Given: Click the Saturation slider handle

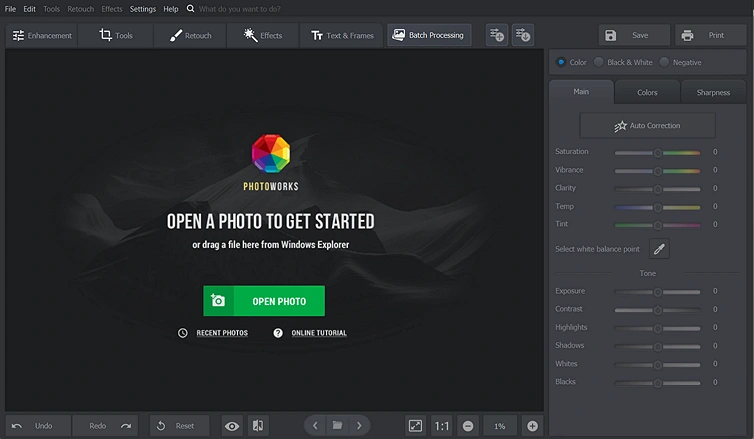Looking at the screenshot, I should point(657,153).
